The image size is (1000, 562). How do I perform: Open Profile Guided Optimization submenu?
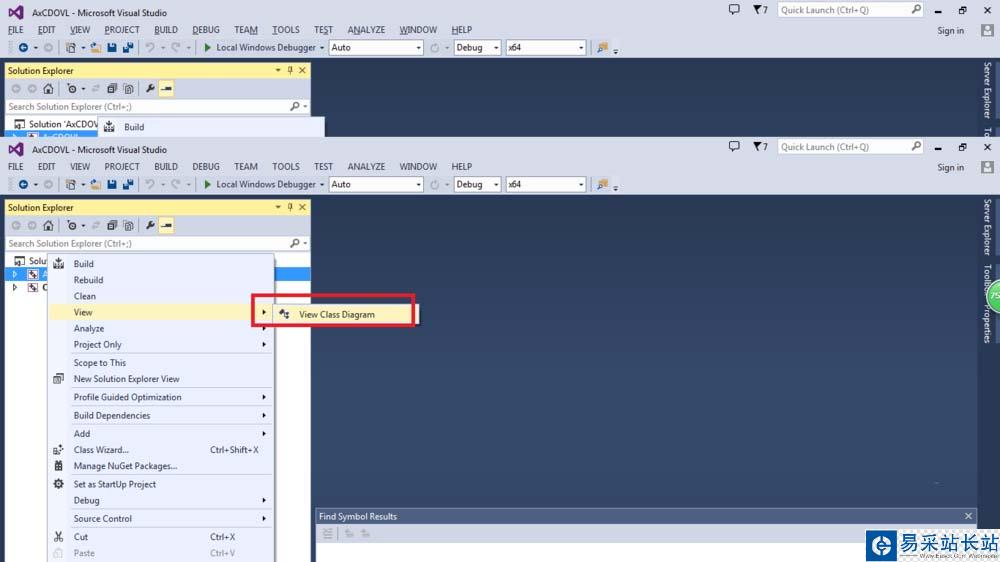(161, 397)
